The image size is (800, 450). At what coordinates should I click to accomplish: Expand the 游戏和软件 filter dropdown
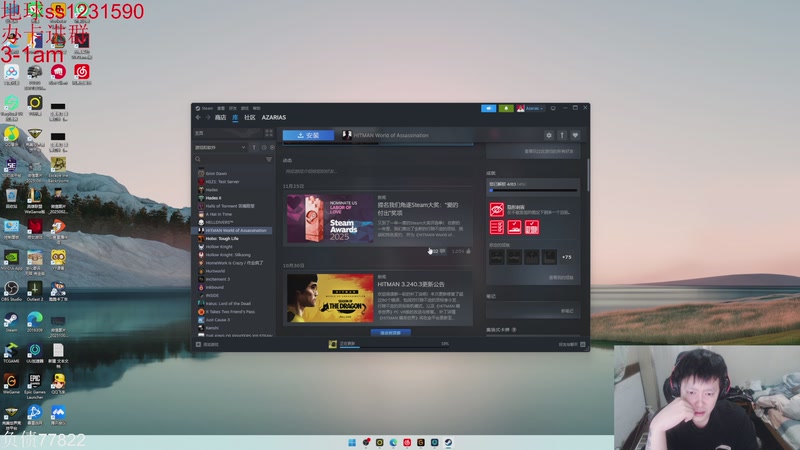[x=220, y=147]
